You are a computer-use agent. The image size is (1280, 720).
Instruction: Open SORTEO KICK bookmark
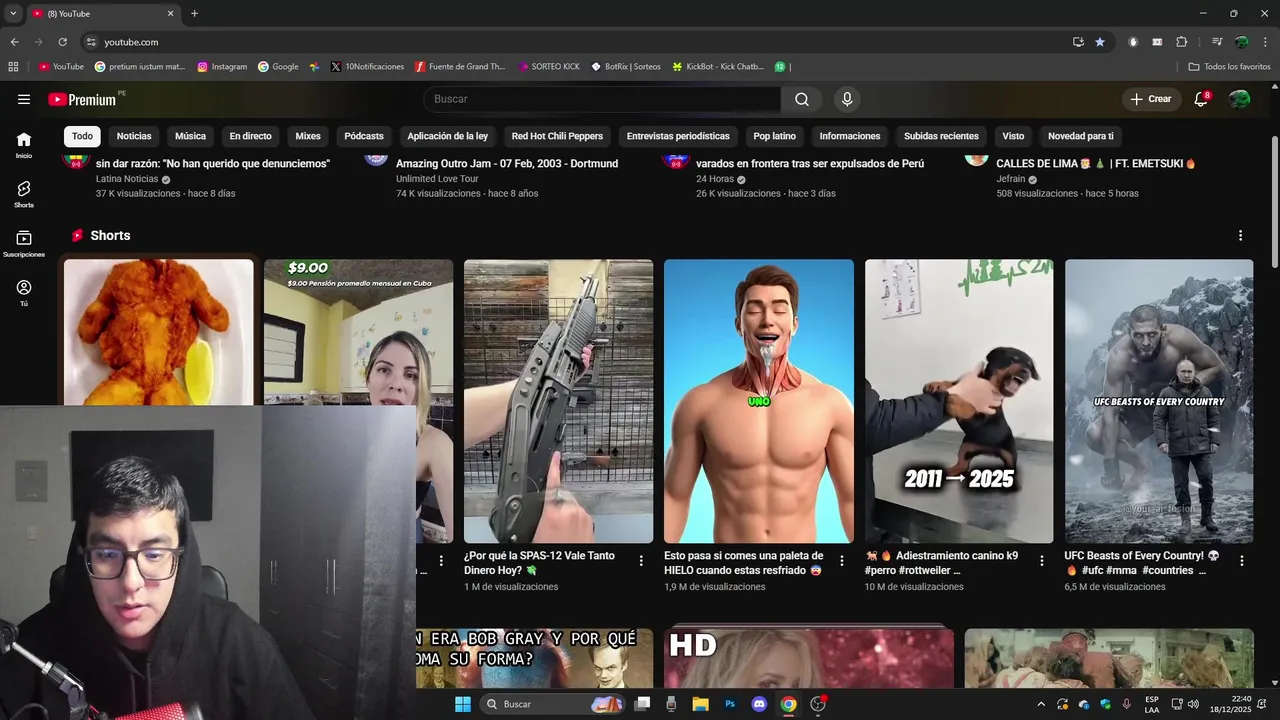(549, 67)
